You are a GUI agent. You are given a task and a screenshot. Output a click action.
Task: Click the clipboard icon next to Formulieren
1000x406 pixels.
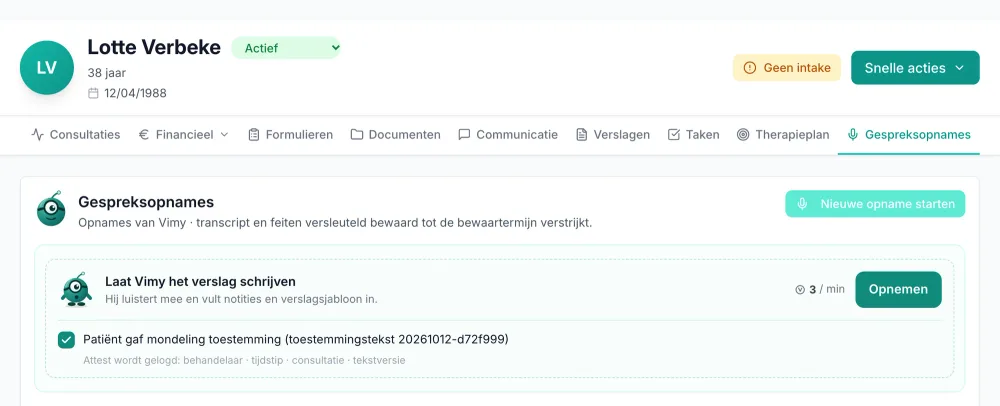tap(254, 134)
